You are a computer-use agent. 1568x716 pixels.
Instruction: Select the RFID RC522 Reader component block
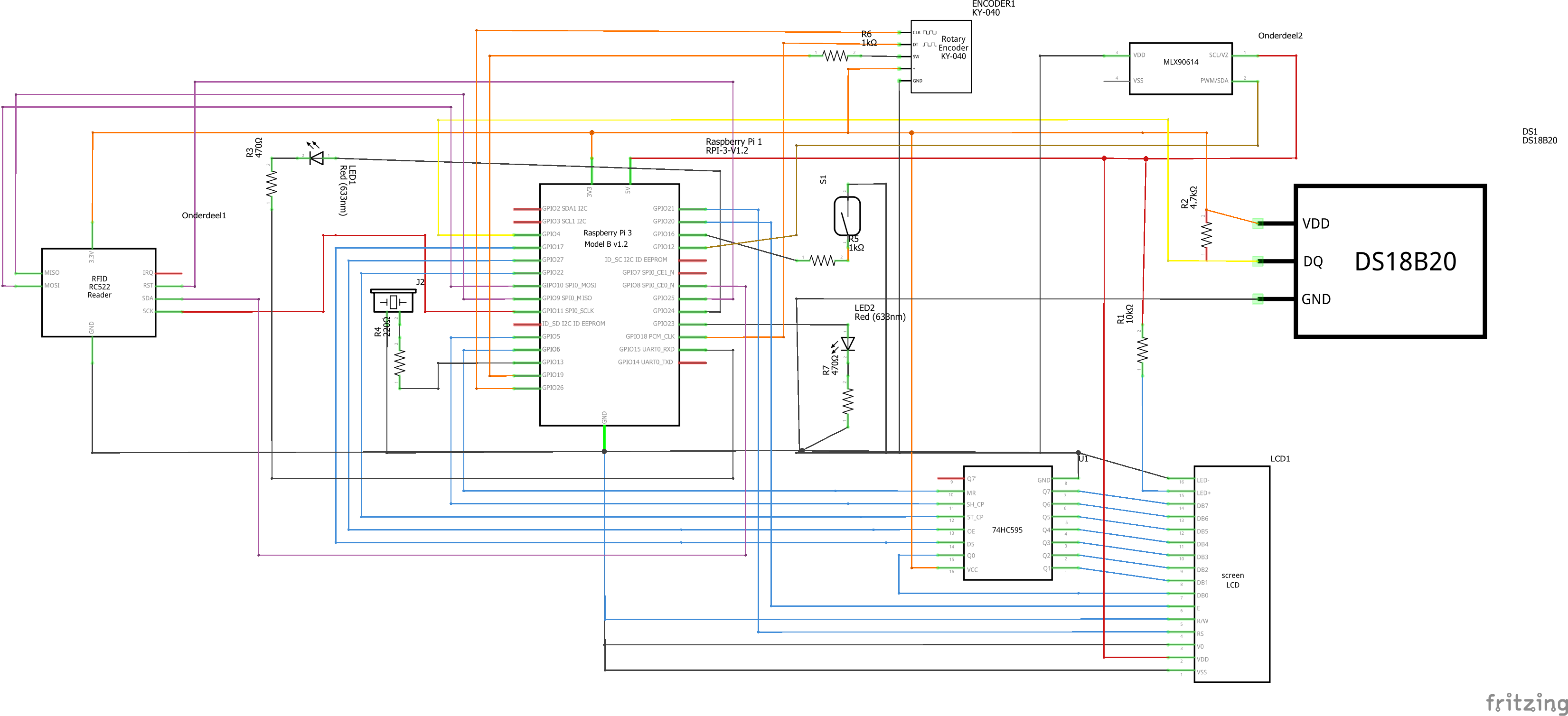pyautogui.click(x=99, y=292)
